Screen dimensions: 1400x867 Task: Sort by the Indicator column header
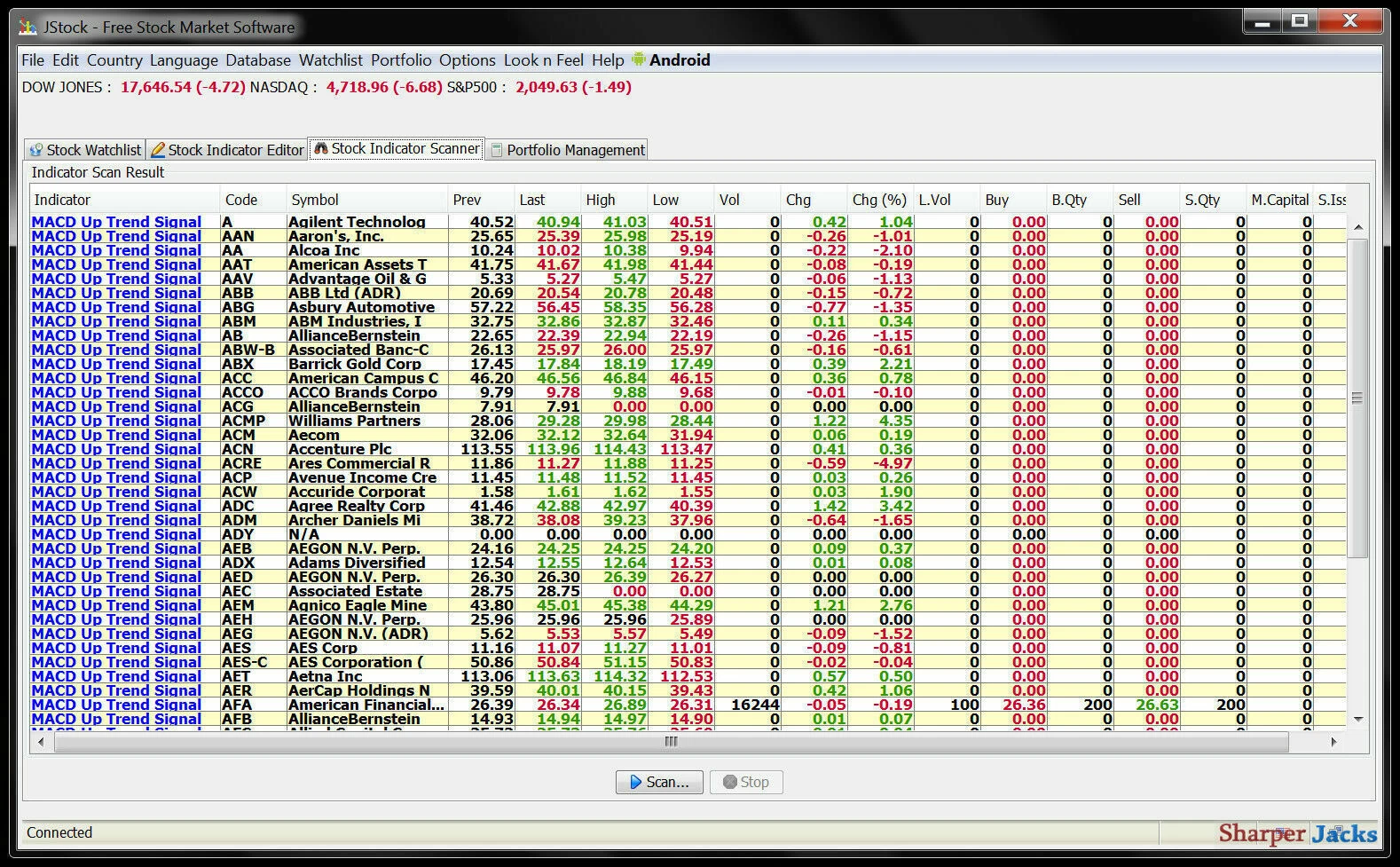click(124, 200)
